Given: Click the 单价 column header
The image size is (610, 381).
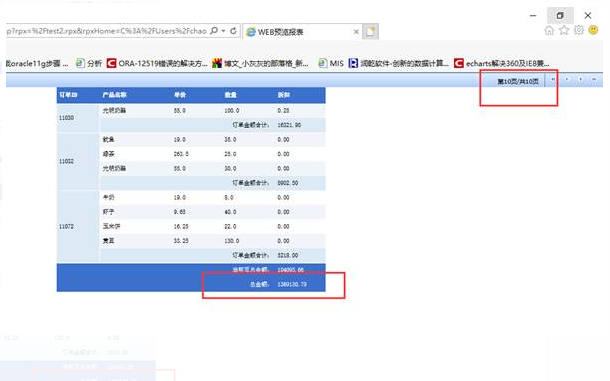Looking at the screenshot, I should click(180, 95).
